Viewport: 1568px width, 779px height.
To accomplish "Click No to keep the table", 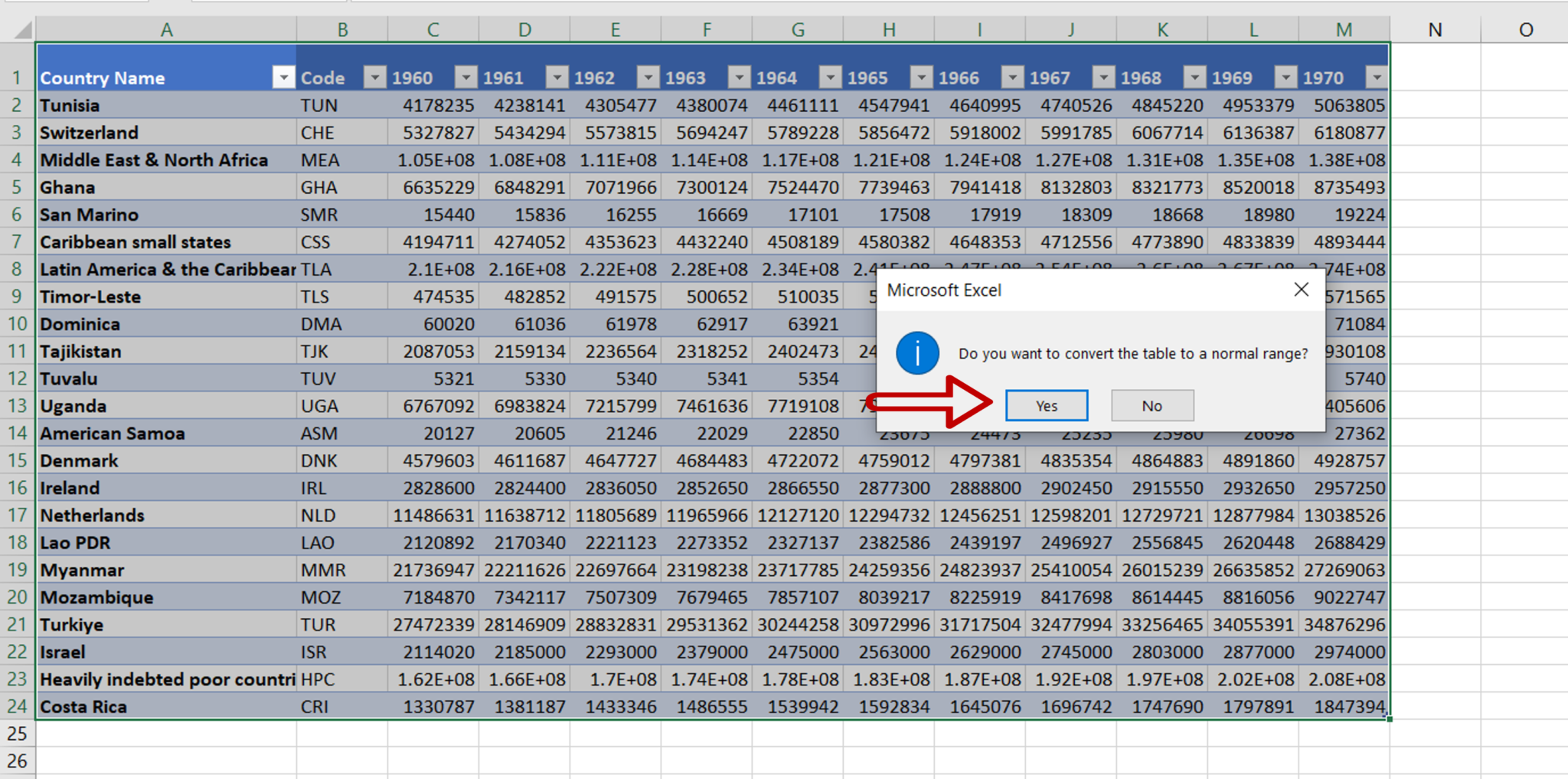I will click(x=1152, y=405).
